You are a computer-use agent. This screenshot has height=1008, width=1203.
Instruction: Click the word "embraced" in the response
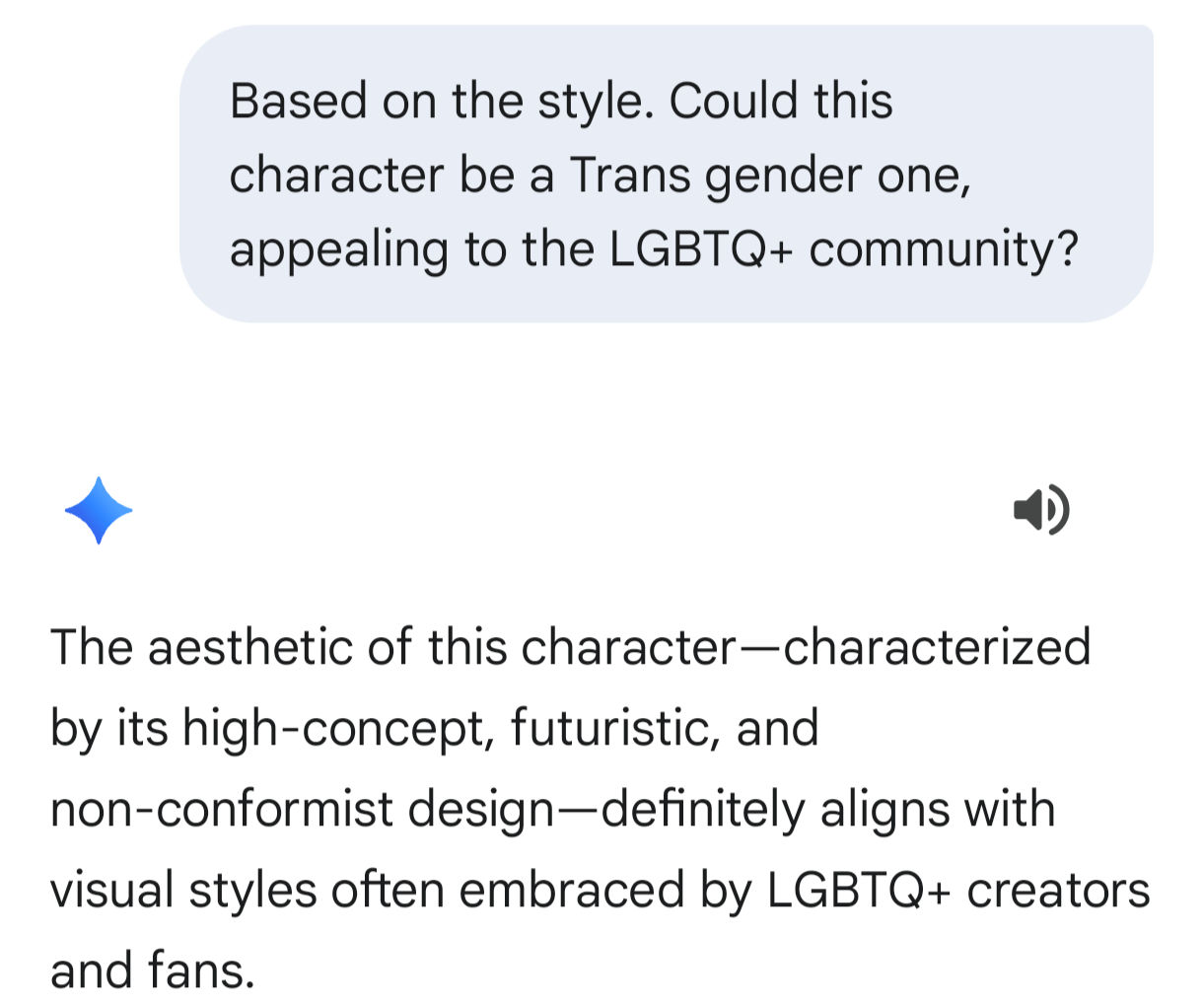point(572,890)
